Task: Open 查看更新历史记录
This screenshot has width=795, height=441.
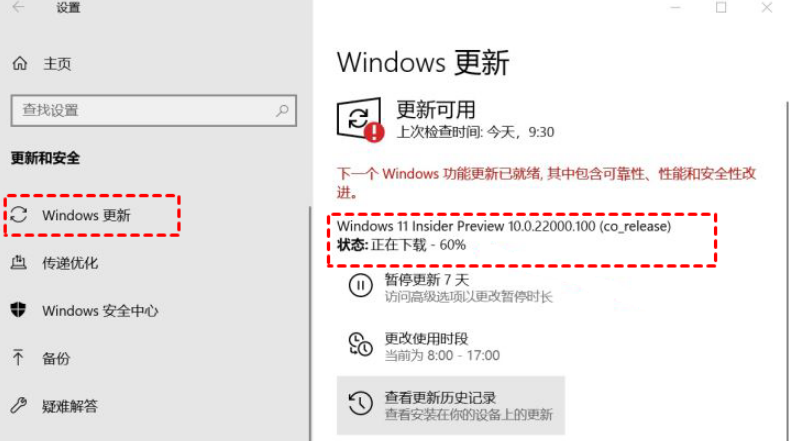Action: (451, 406)
